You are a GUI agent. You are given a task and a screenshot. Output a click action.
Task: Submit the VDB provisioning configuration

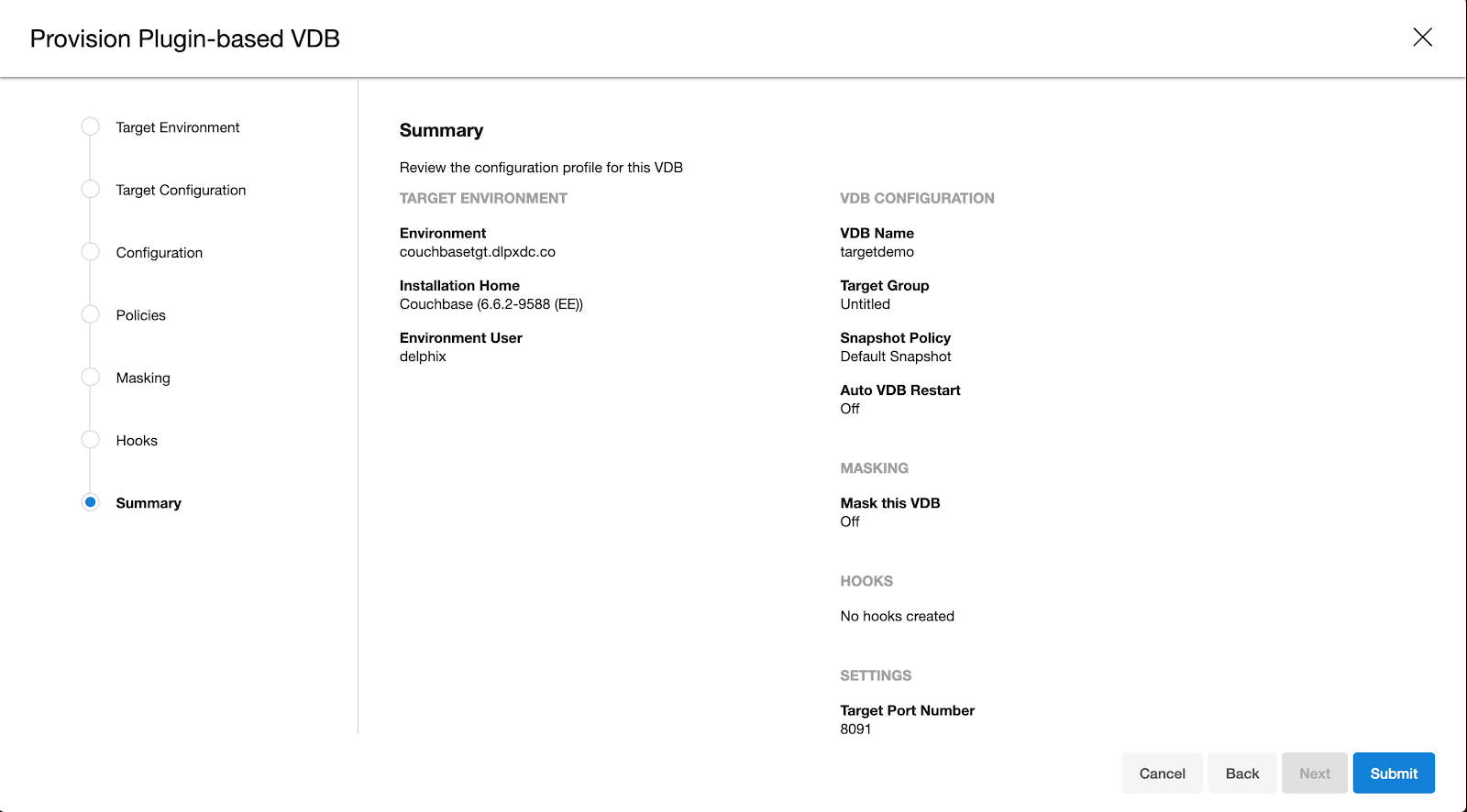[x=1393, y=773]
